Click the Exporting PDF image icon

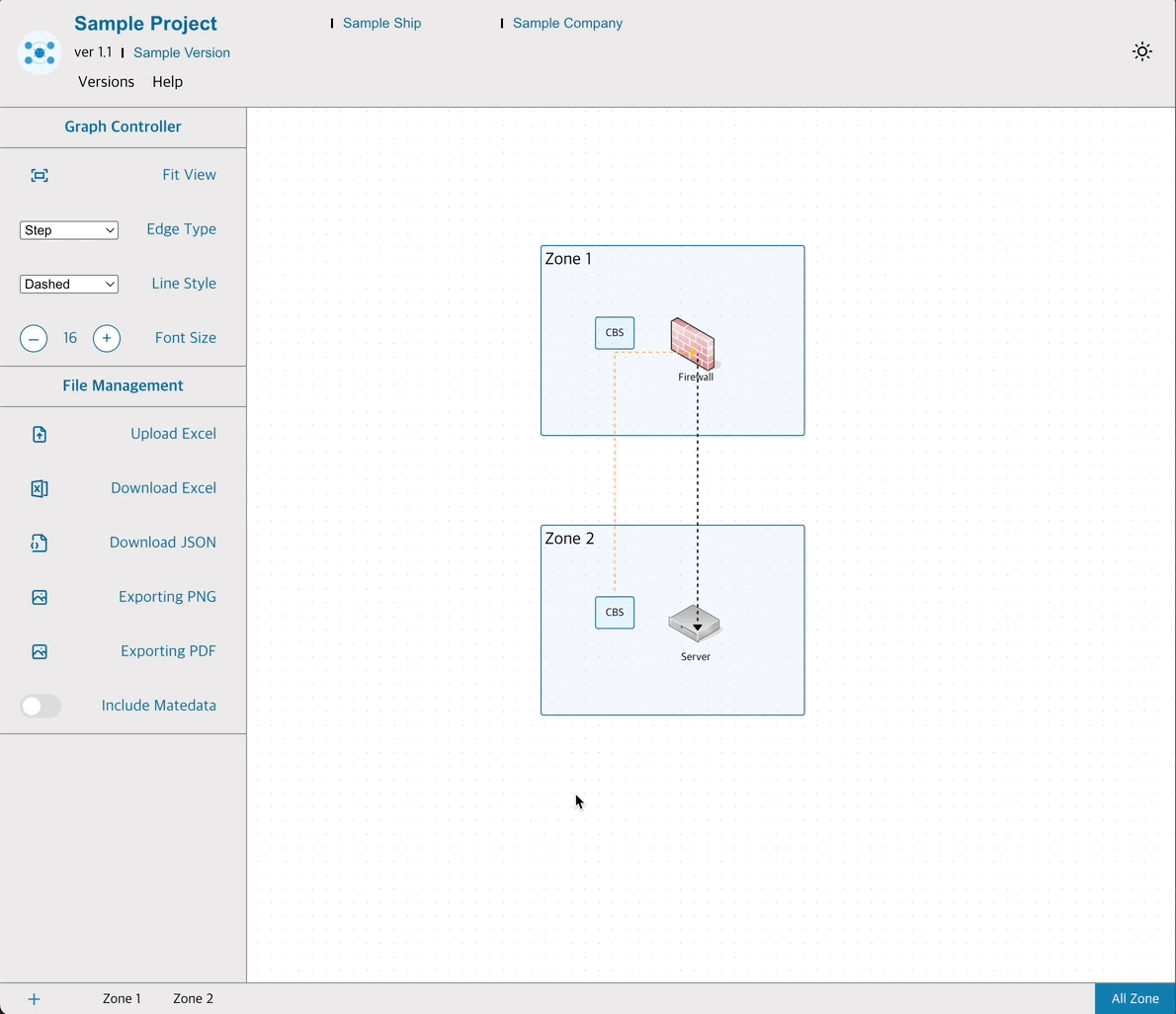point(40,652)
